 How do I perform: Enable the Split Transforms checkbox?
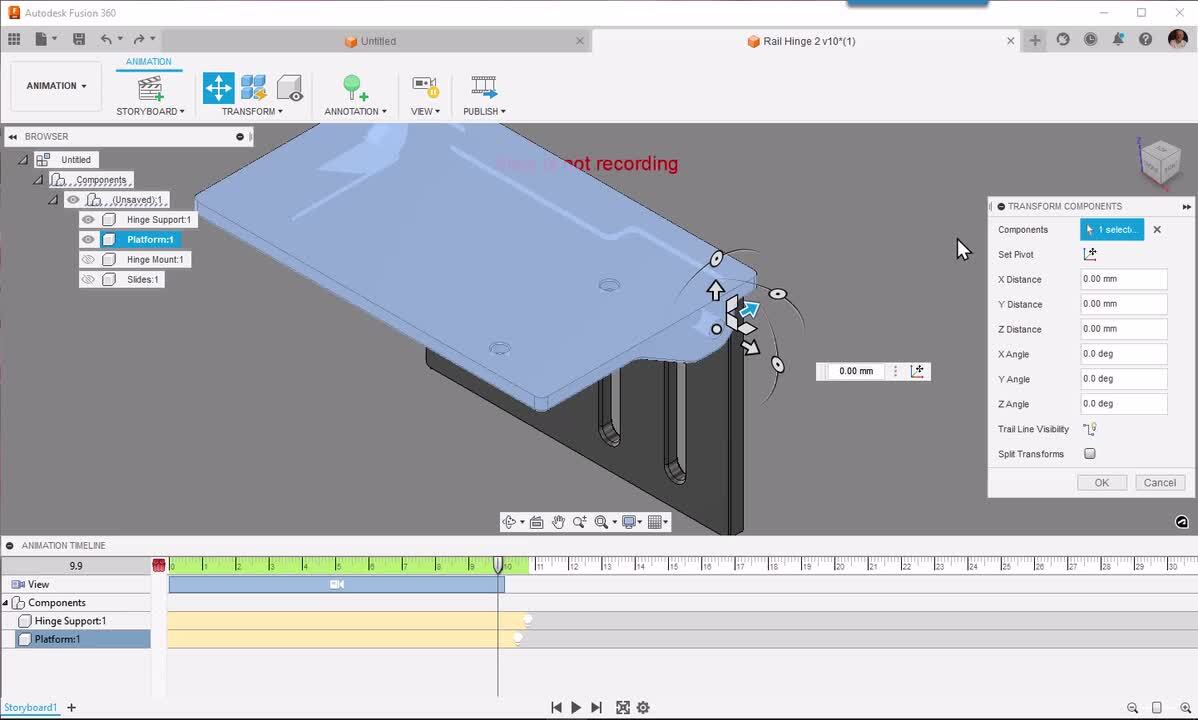click(x=1090, y=454)
